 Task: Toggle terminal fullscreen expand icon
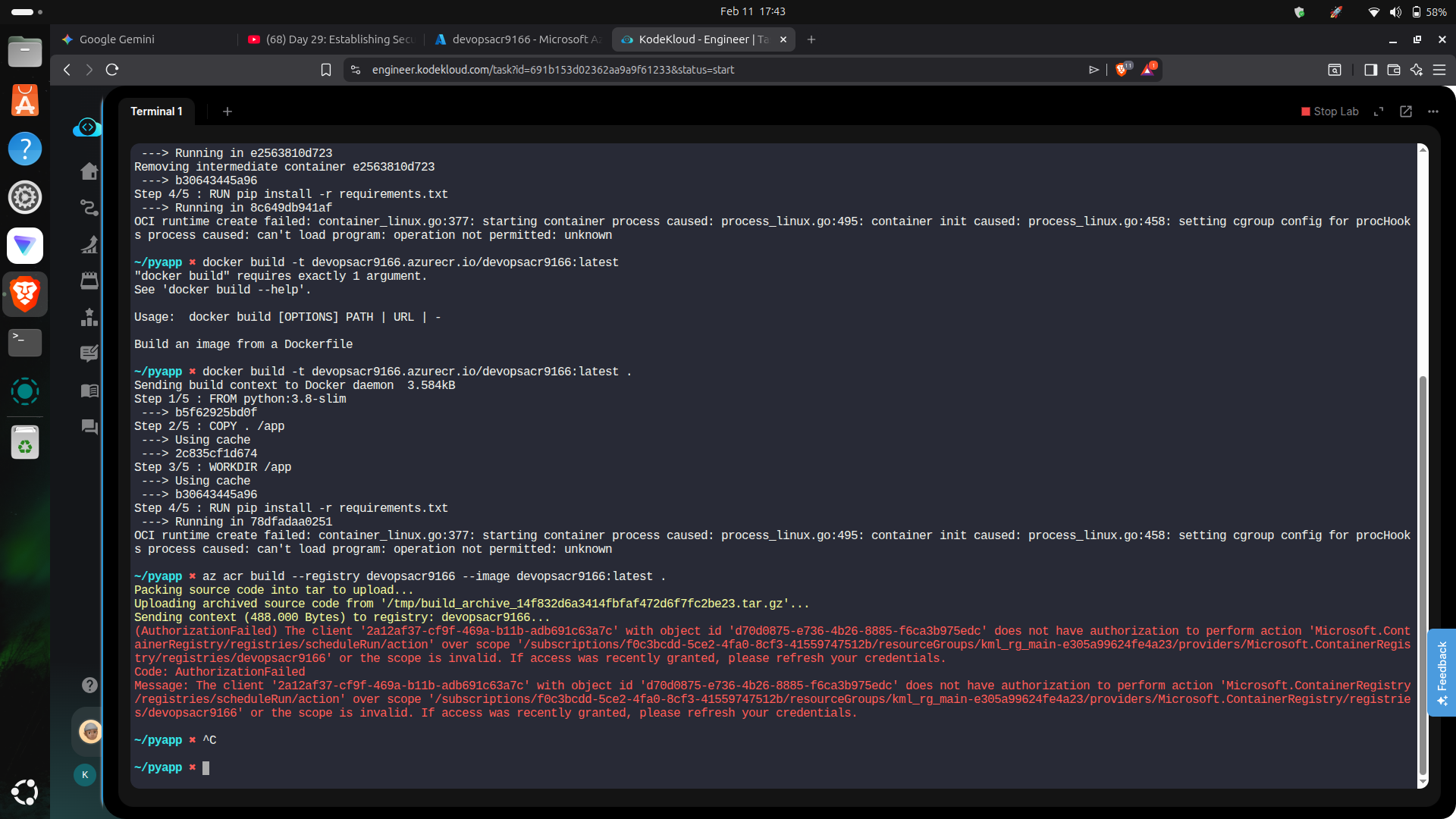click(x=1379, y=111)
